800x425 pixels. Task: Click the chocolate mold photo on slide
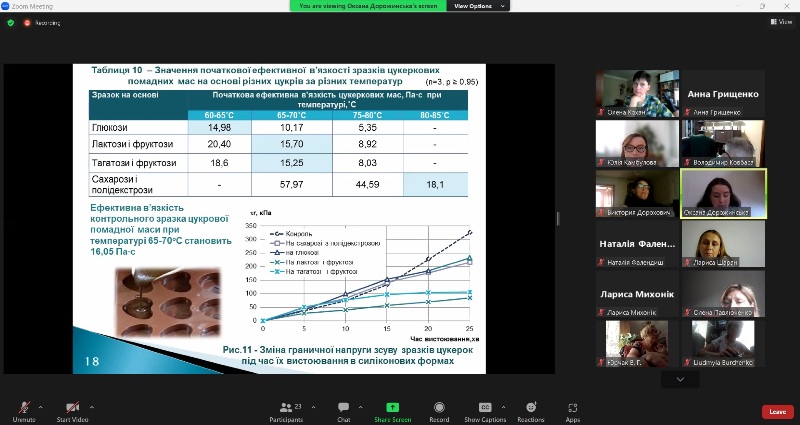pos(168,302)
